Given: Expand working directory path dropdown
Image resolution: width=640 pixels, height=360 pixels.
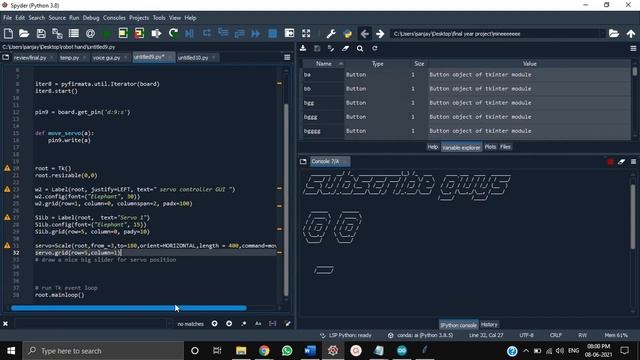Looking at the screenshot, I should pos(602,34).
